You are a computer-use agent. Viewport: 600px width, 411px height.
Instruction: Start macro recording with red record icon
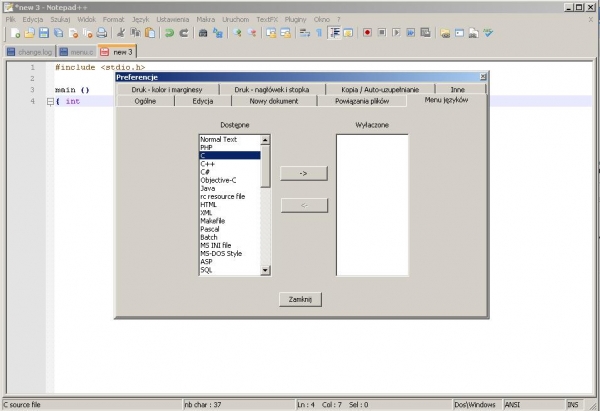(x=368, y=33)
